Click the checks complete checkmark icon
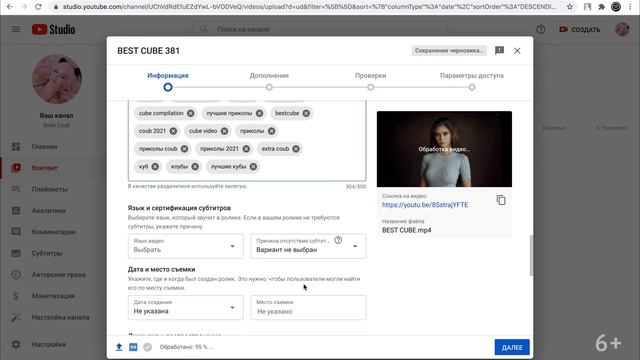The image size is (640, 360). [147, 347]
